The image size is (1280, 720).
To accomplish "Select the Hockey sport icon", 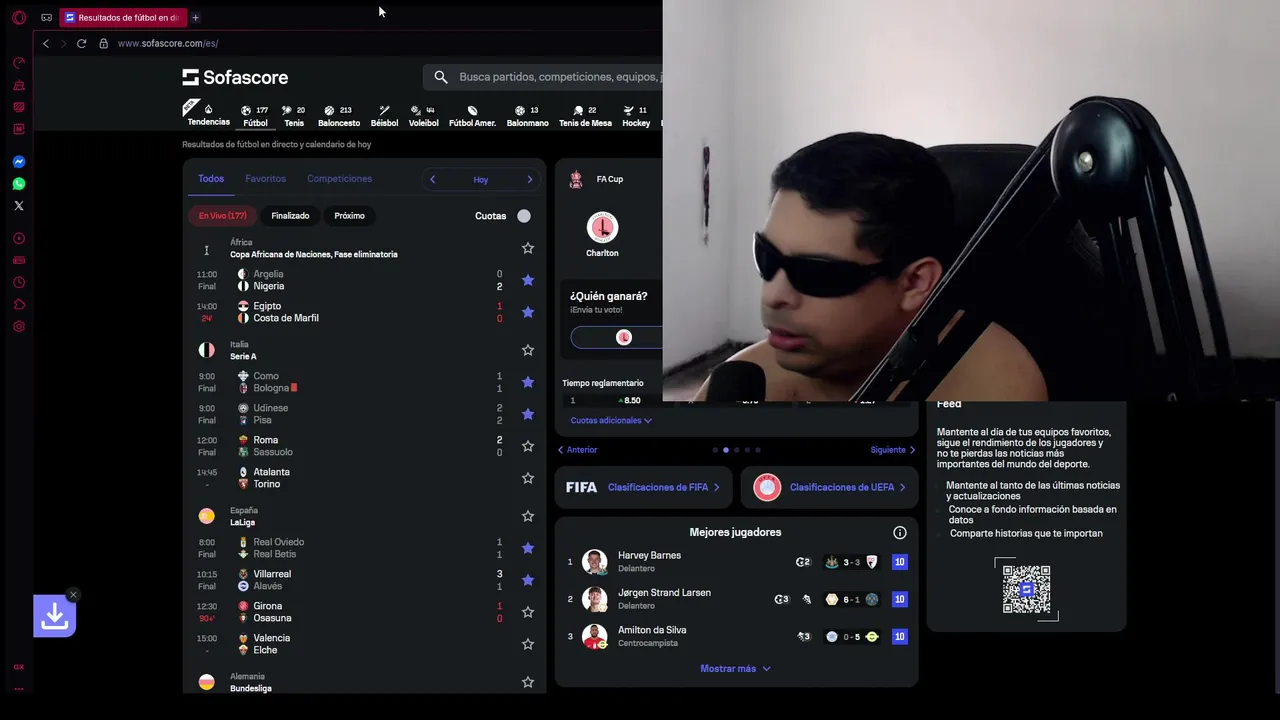I will (636, 116).
